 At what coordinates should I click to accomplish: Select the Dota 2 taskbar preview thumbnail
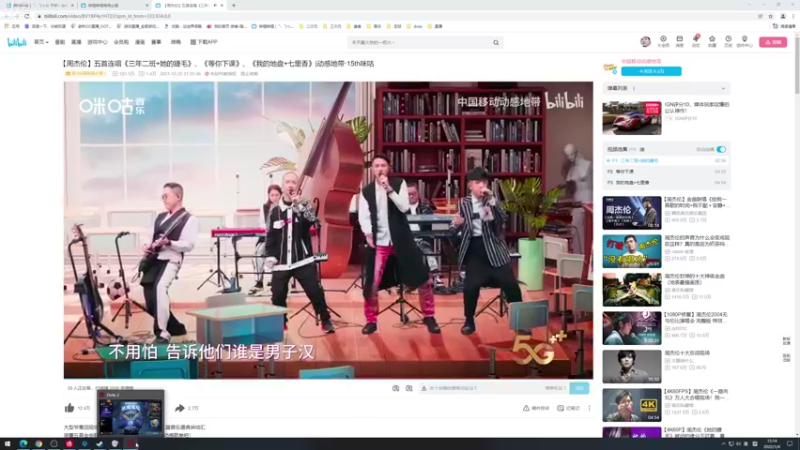[131, 414]
